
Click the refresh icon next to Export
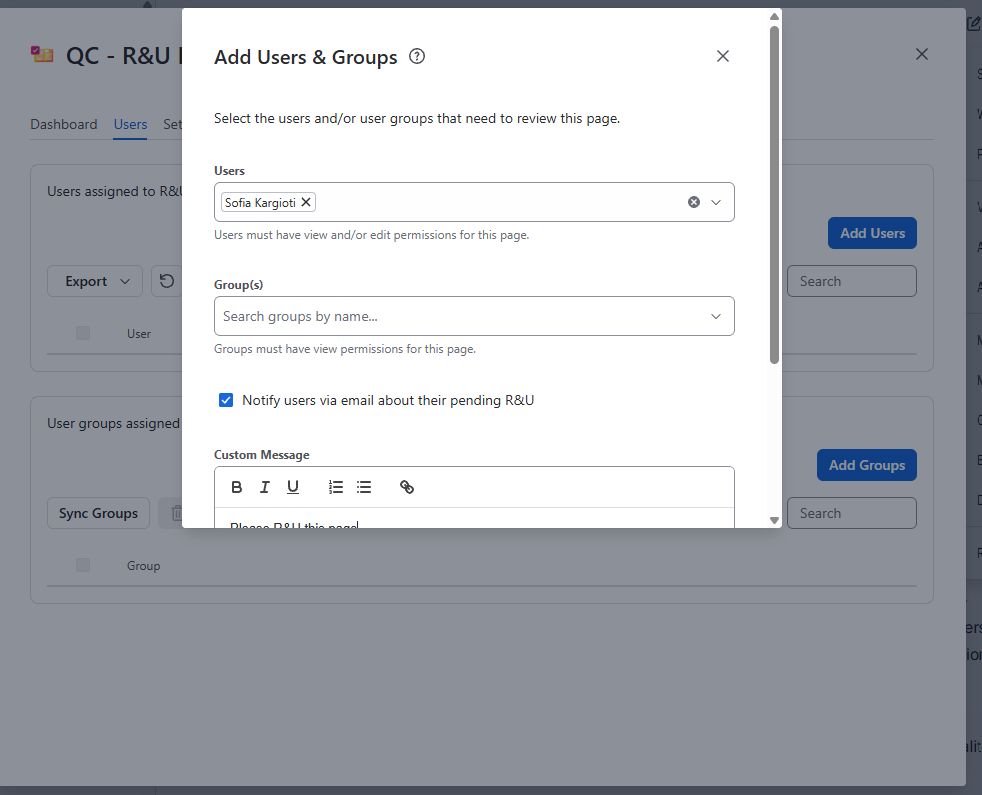click(x=167, y=281)
